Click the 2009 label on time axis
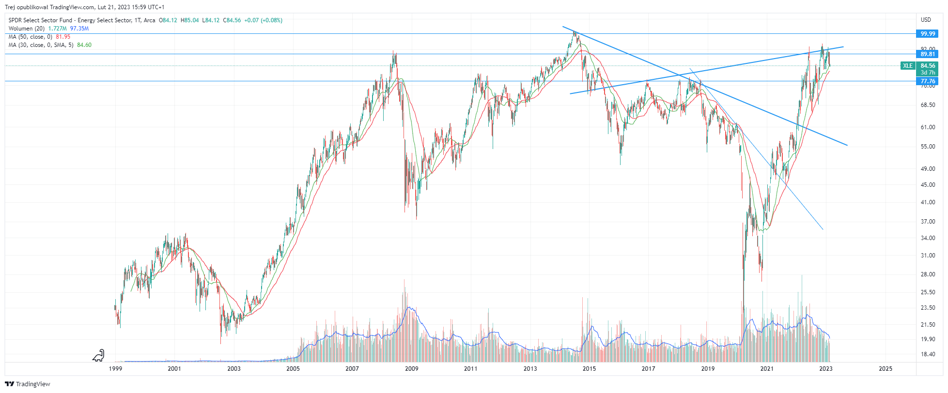 click(411, 368)
